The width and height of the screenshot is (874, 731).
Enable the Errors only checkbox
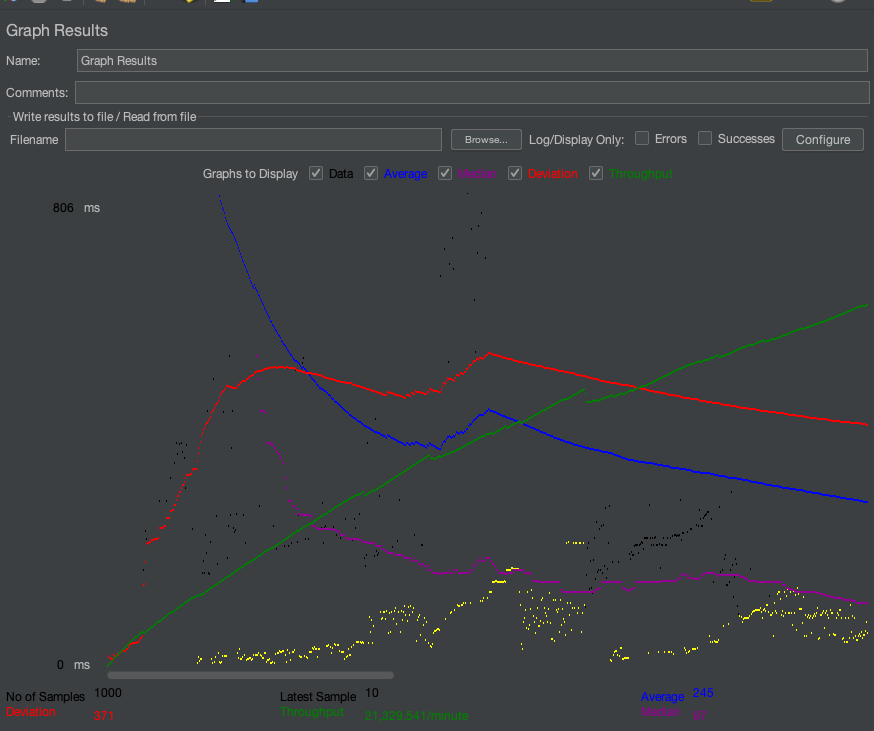click(x=643, y=138)
